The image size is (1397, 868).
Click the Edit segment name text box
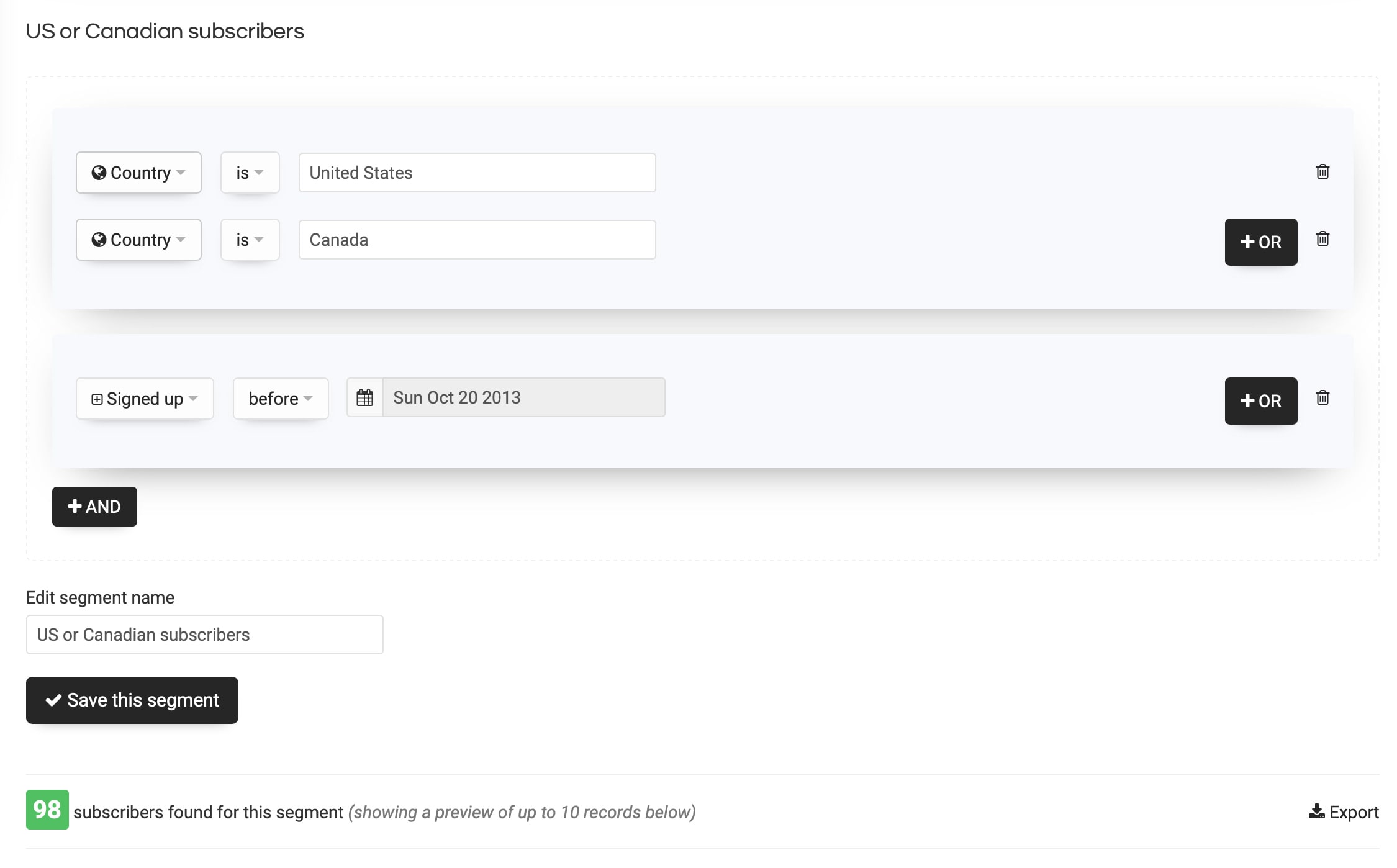(x=204, y=635)
